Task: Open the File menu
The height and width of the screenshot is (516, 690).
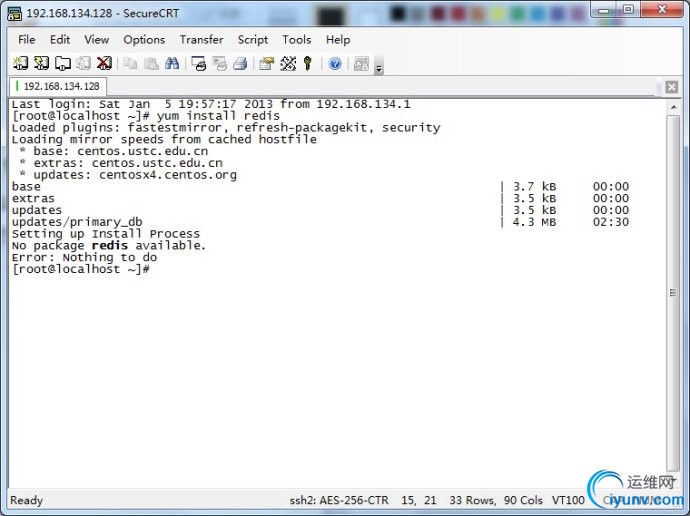Action: [x=26, y=40]
